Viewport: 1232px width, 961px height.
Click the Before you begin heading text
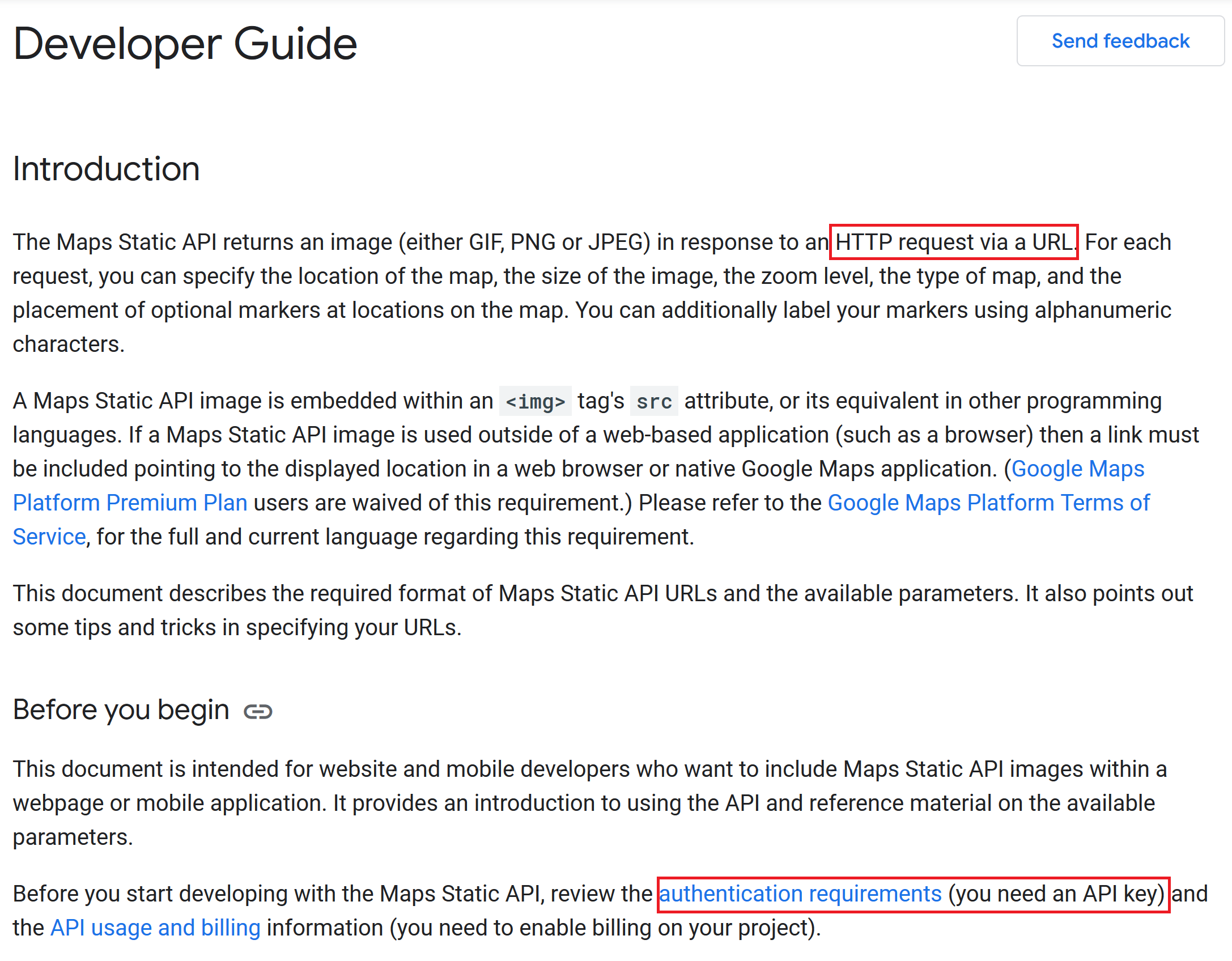coord(121,709)
